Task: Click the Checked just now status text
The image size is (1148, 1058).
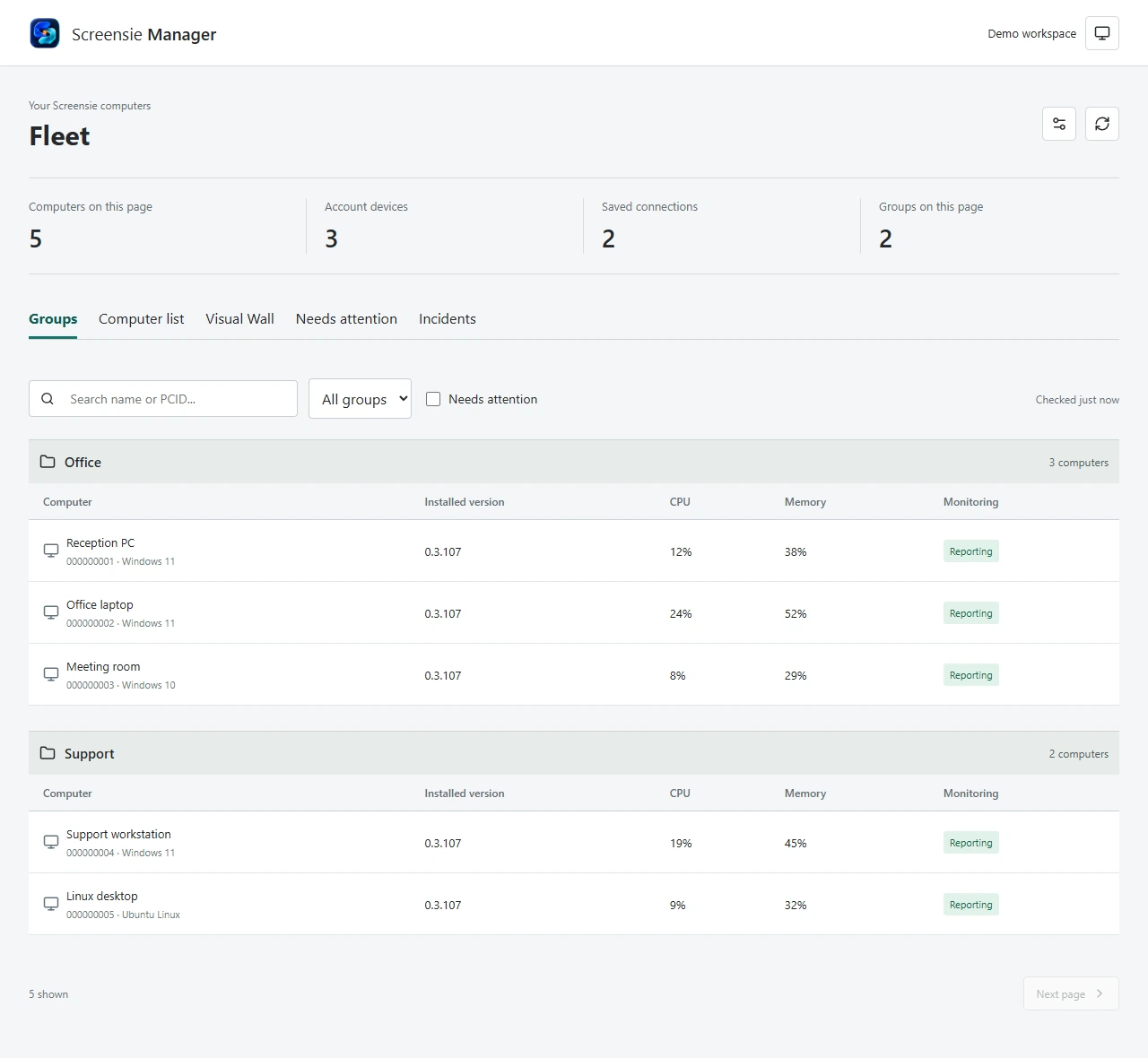Action: point(1077,400)
